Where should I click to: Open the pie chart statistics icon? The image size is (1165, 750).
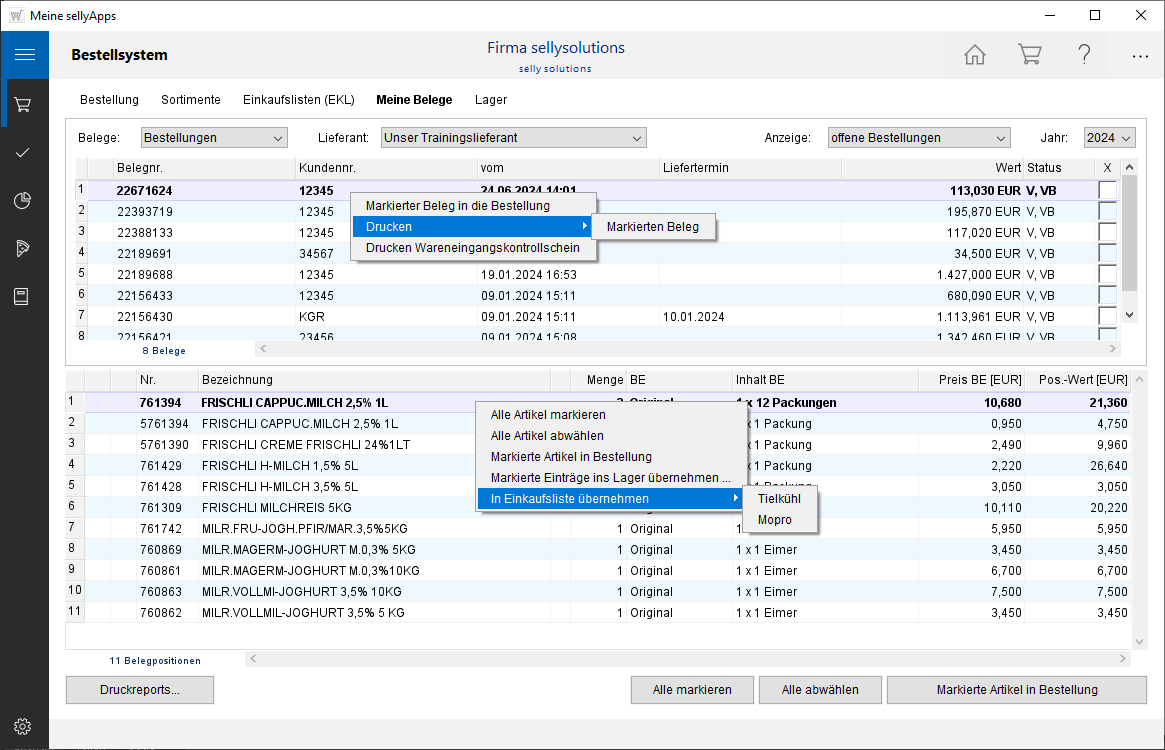click(24, 200)
